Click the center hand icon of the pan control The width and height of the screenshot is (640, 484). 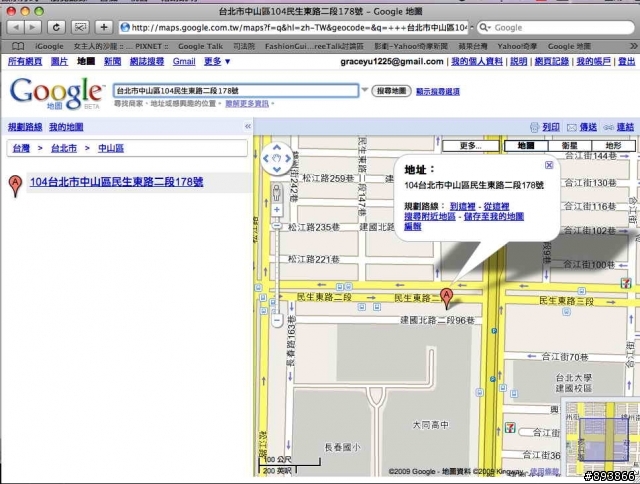tap(277, 158)
